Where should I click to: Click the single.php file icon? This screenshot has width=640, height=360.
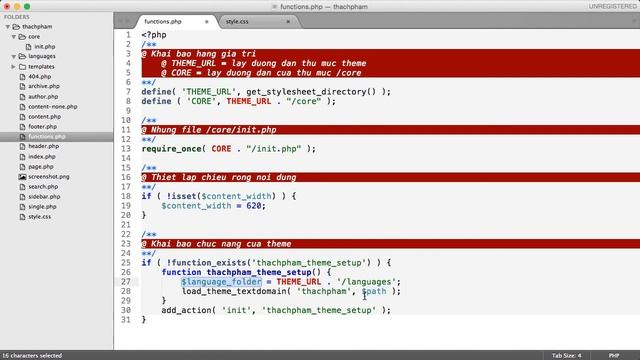tap(22, 207)
